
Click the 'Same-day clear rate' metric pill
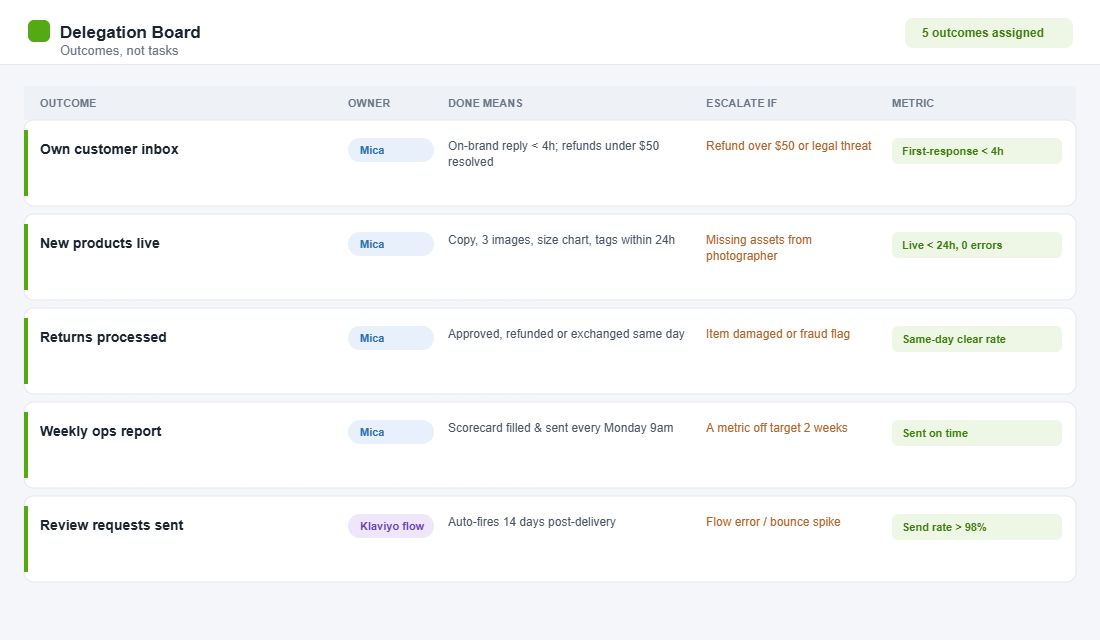click(x=977, y=339)
